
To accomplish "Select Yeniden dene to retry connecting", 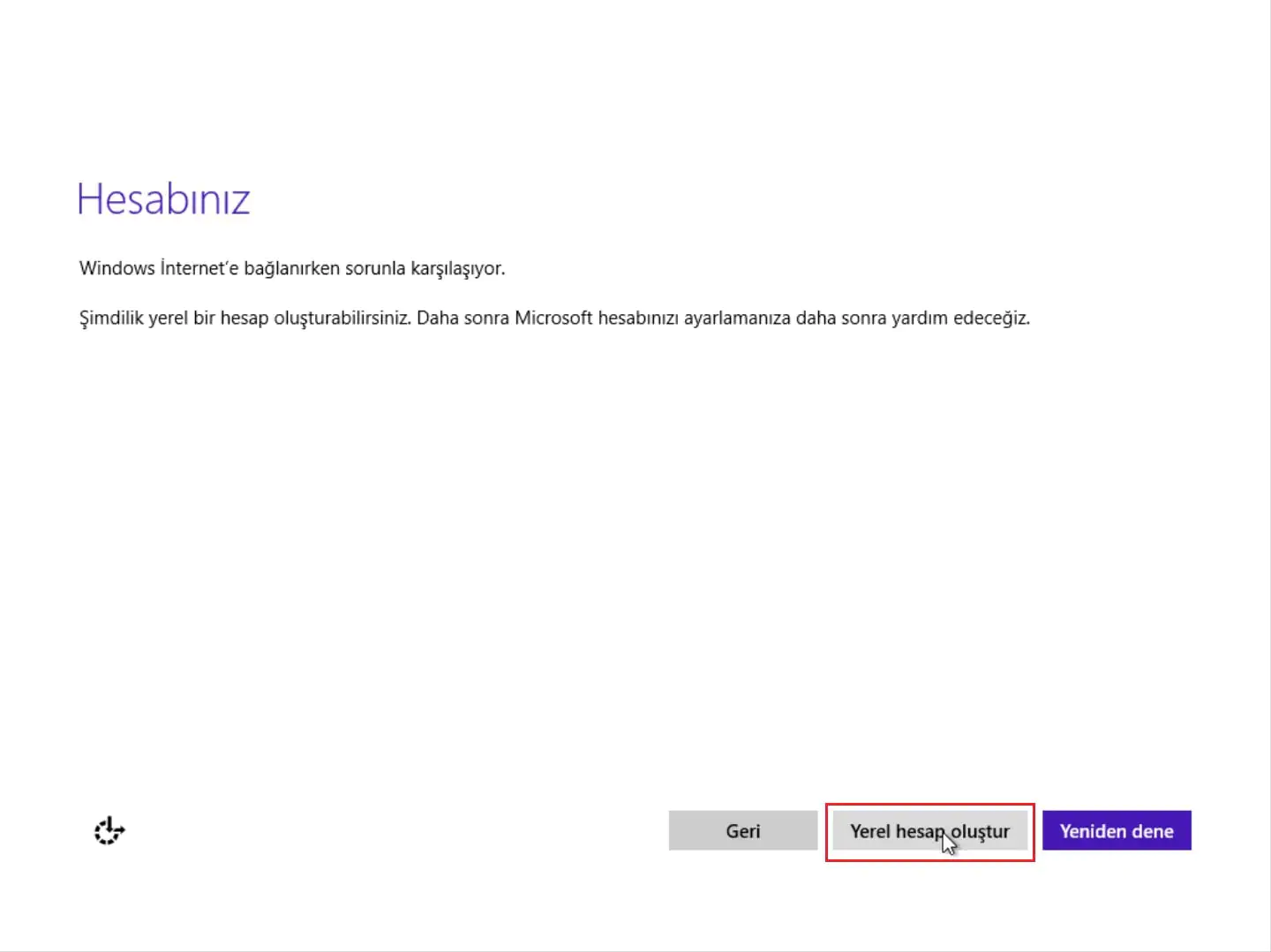I will tap(1117, 830).
